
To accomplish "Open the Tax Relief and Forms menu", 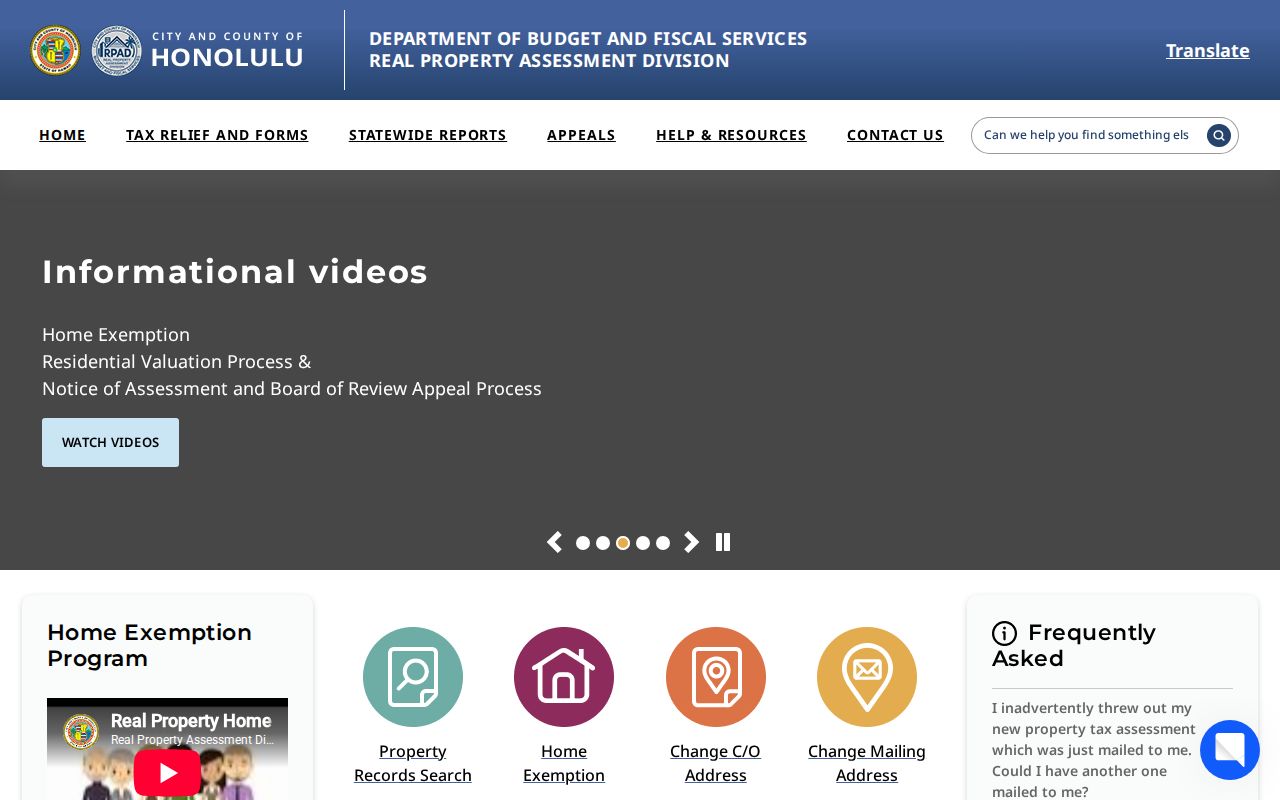I will [217, 135].
